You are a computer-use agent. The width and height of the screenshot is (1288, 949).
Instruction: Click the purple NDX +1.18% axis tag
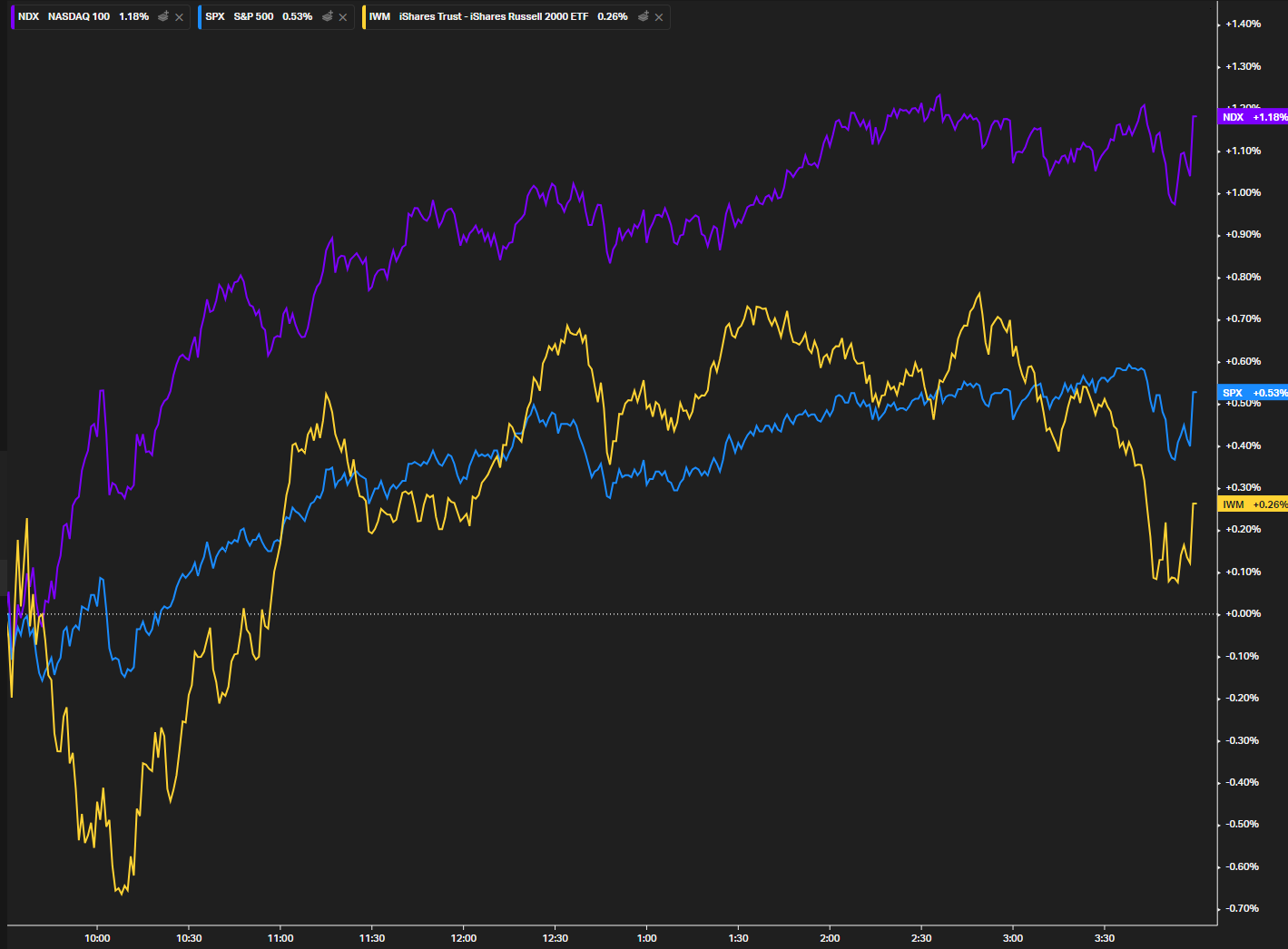click(1254, 117)
